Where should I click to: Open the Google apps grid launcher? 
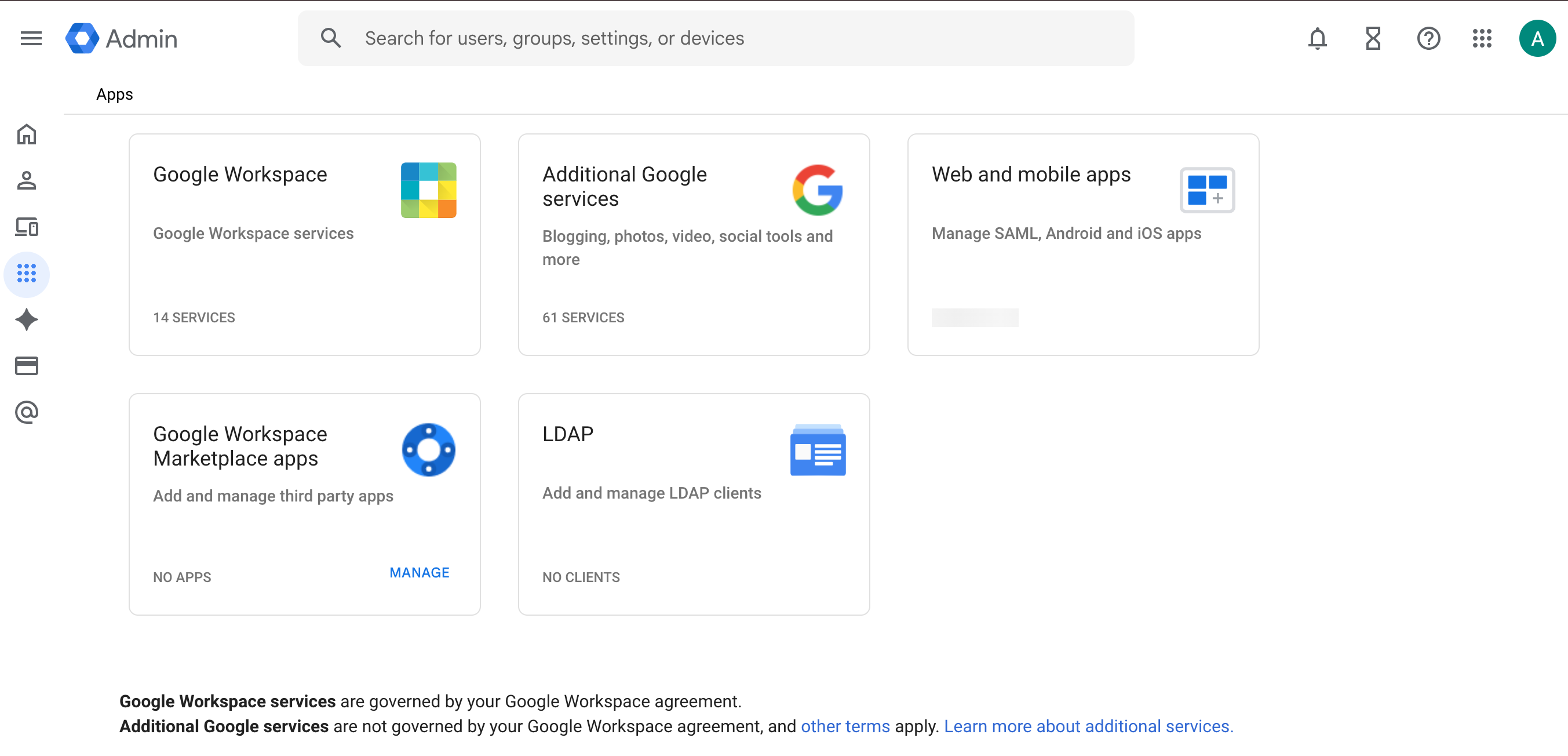[1482, 38]
